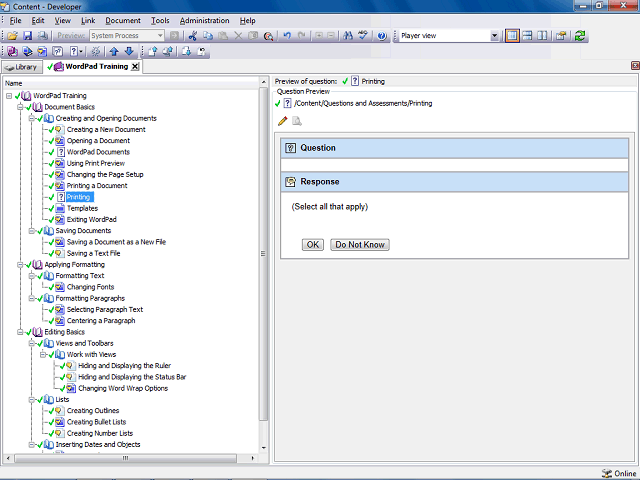Viewport: 640px width, 480px height.
Task: Switch to the Library tab
Action: tap(22, 67)
